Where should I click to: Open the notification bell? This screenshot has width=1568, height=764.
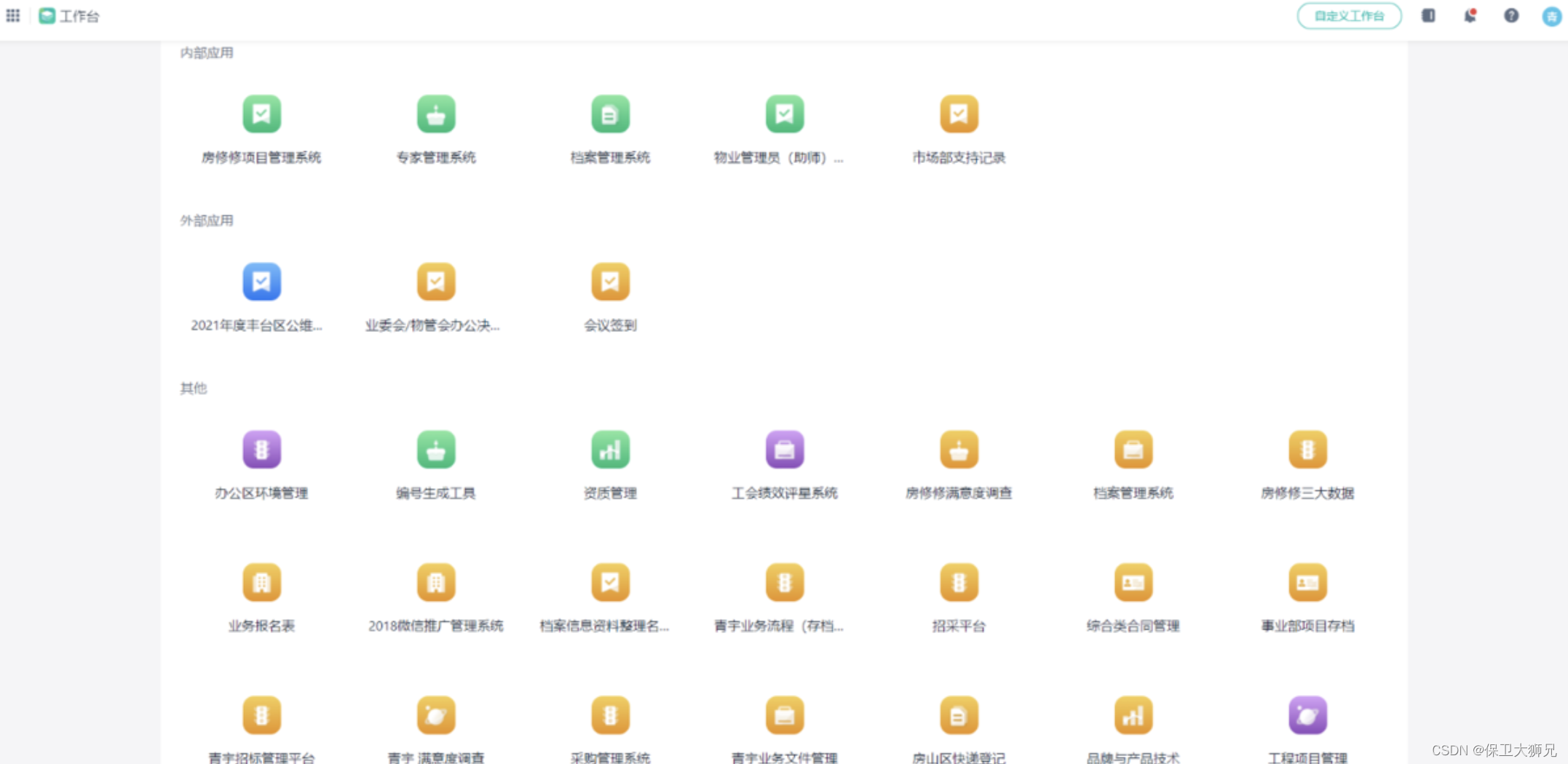tap(1470, 15)
